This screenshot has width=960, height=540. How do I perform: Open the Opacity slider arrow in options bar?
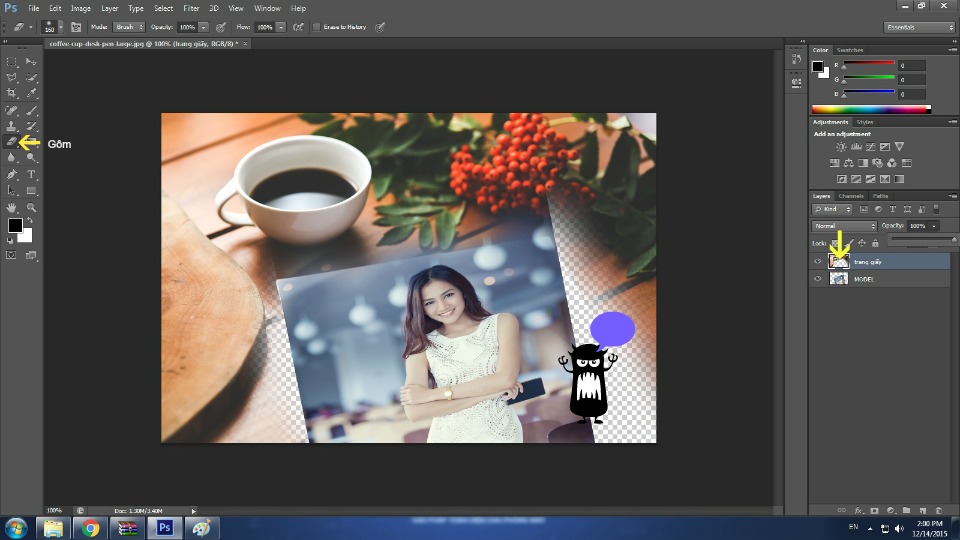tap(203, 27)
